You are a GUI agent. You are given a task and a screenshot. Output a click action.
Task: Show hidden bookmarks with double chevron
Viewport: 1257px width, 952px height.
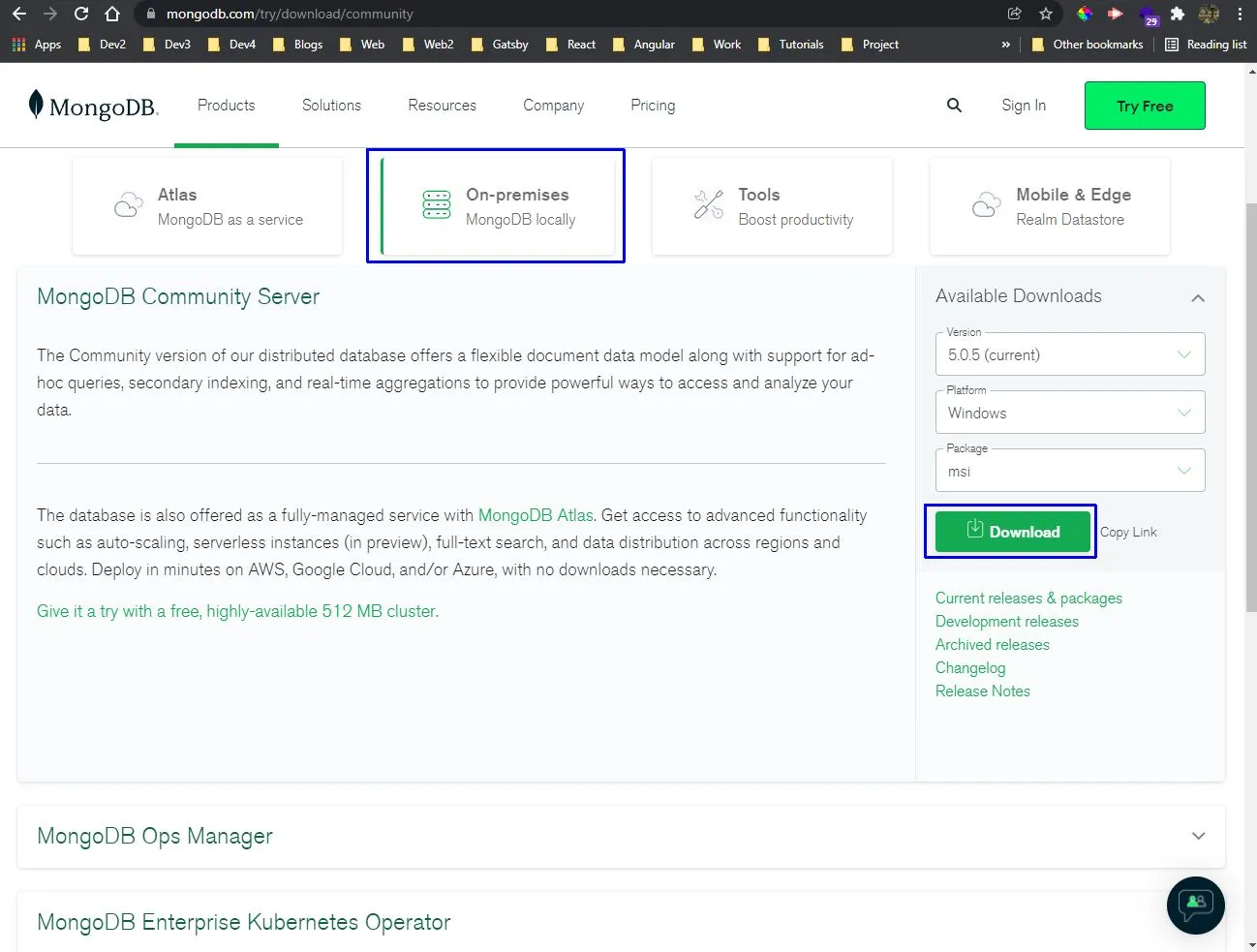click(x=1005, y=45)
